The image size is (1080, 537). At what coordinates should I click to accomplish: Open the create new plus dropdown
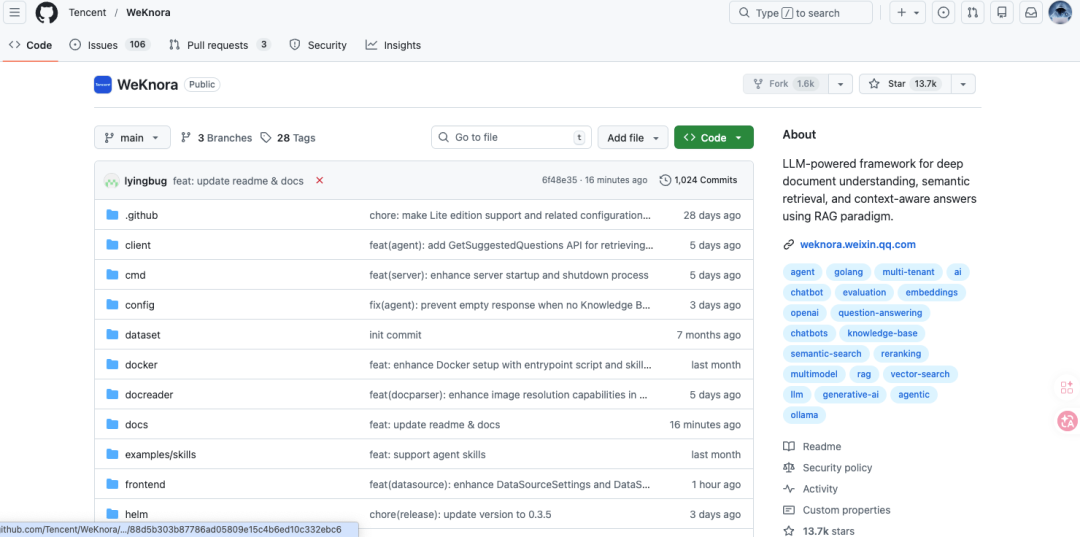pyautogui.click(x=908, y=12)
